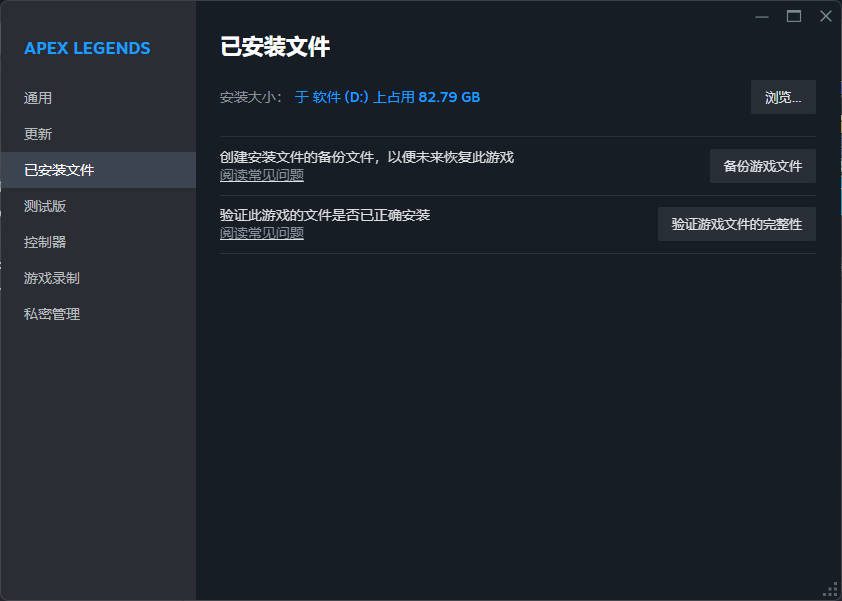Click the install size text 82.79 GB
Image resolution: width=842 pixels, height=601 pixels.
(x=449, y=97)
